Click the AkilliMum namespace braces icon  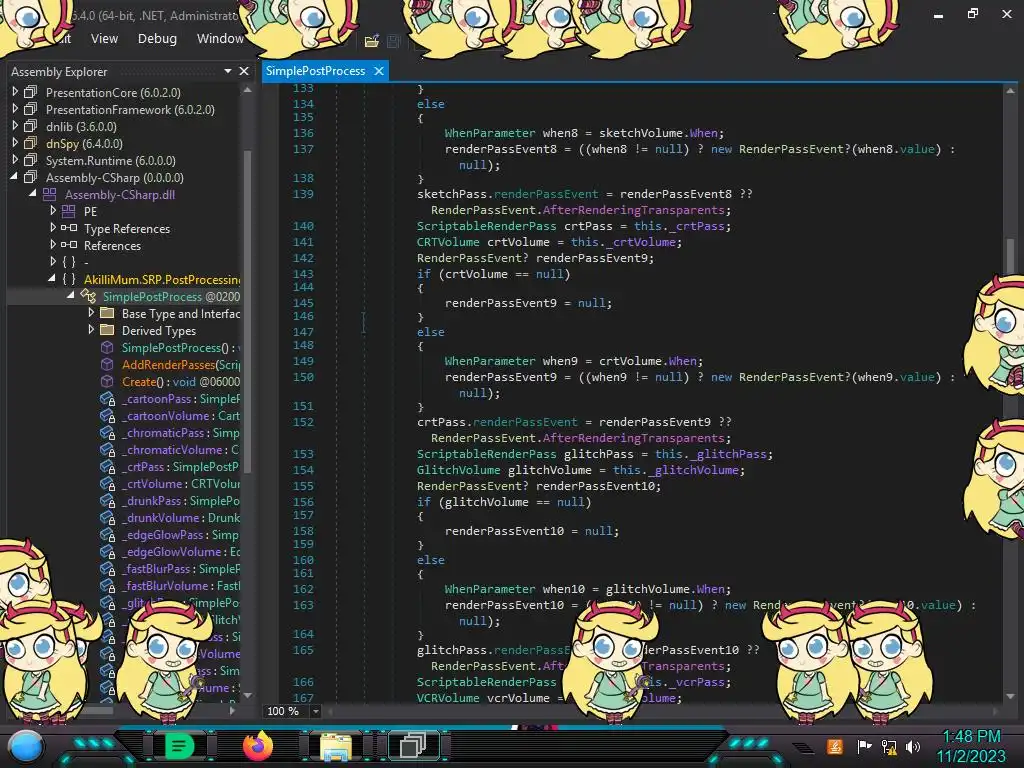(69, 279)
